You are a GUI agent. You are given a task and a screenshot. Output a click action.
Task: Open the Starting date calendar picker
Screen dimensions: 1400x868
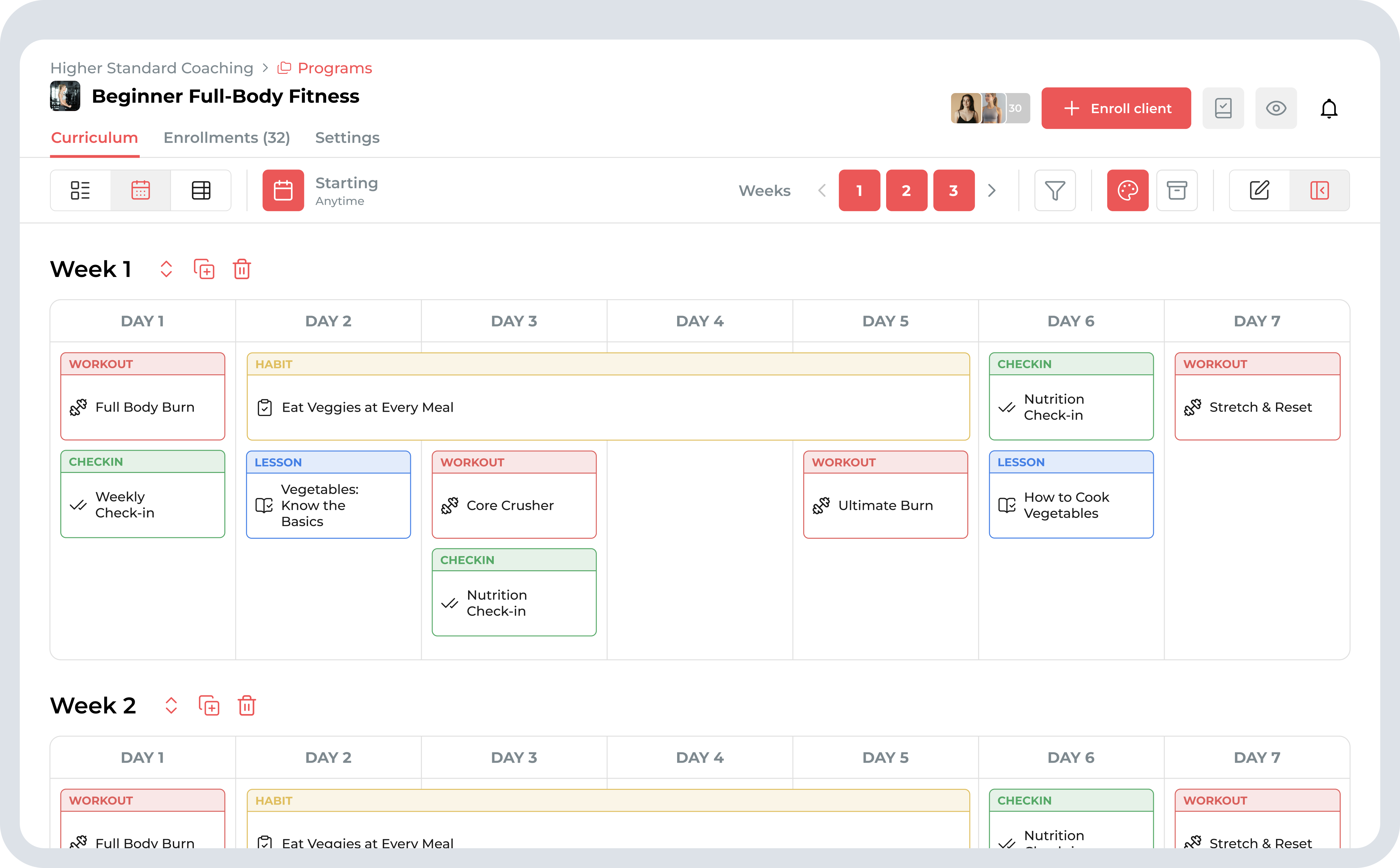[x=283, y=190]
